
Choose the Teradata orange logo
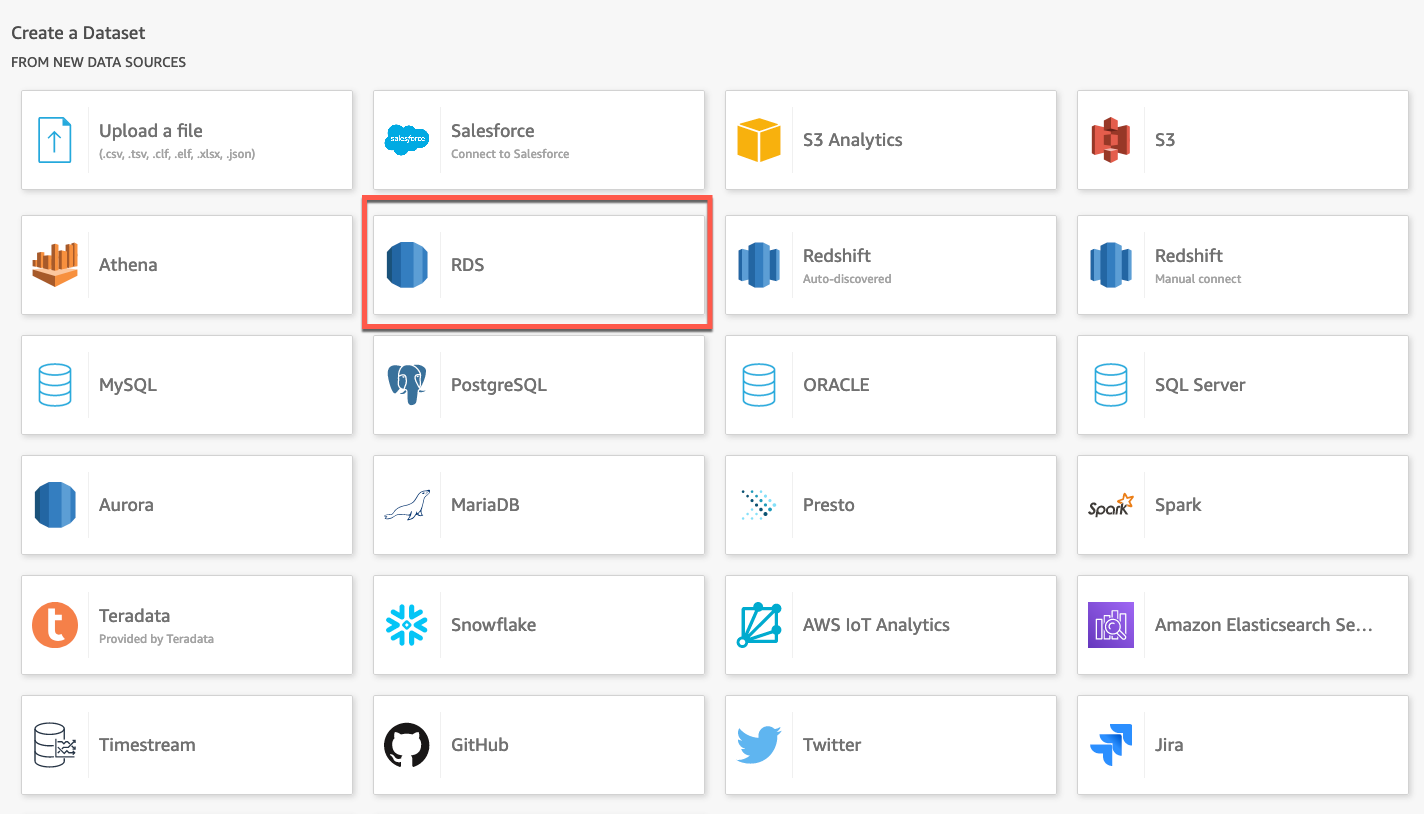click(55, 625)
